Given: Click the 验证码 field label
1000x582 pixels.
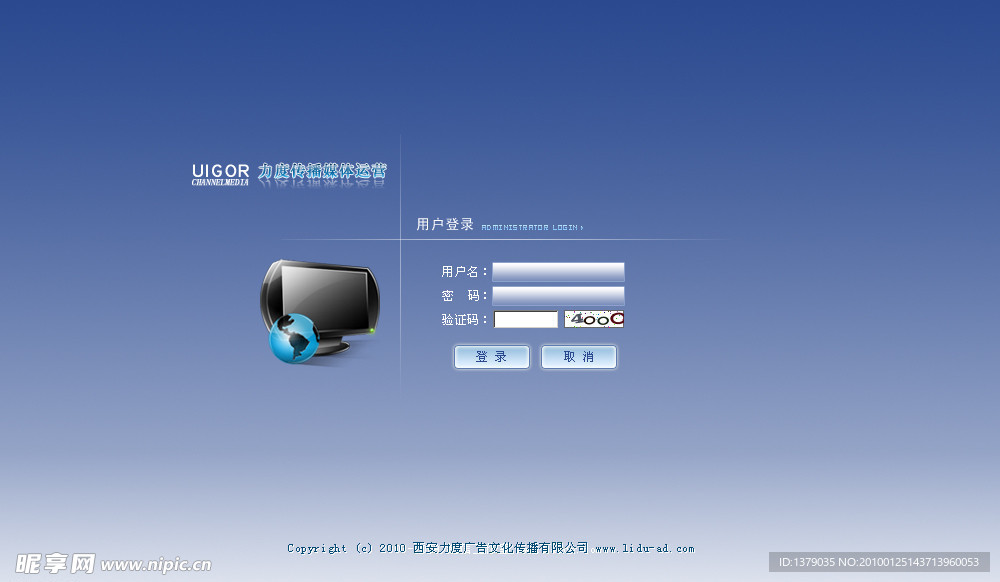Looking at the screenshot, I should pos(464,320).
